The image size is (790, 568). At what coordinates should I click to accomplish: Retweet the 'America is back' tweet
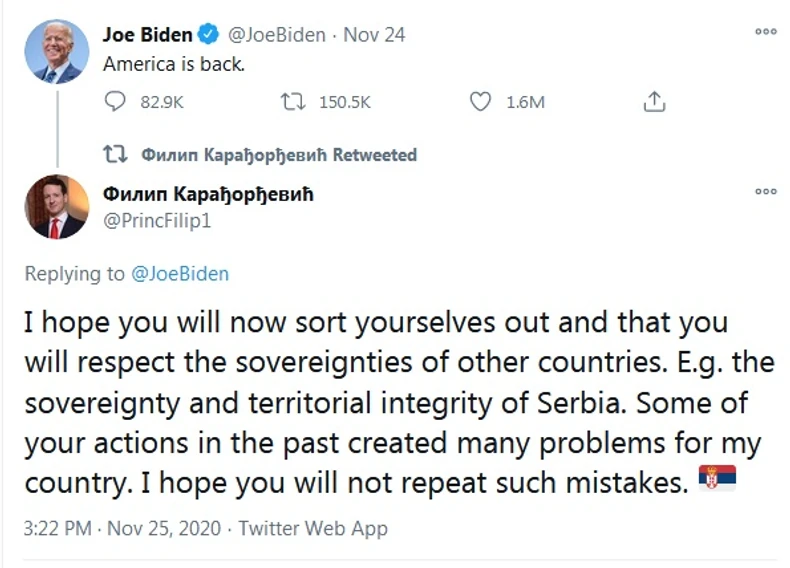click(x=291, y=102)
